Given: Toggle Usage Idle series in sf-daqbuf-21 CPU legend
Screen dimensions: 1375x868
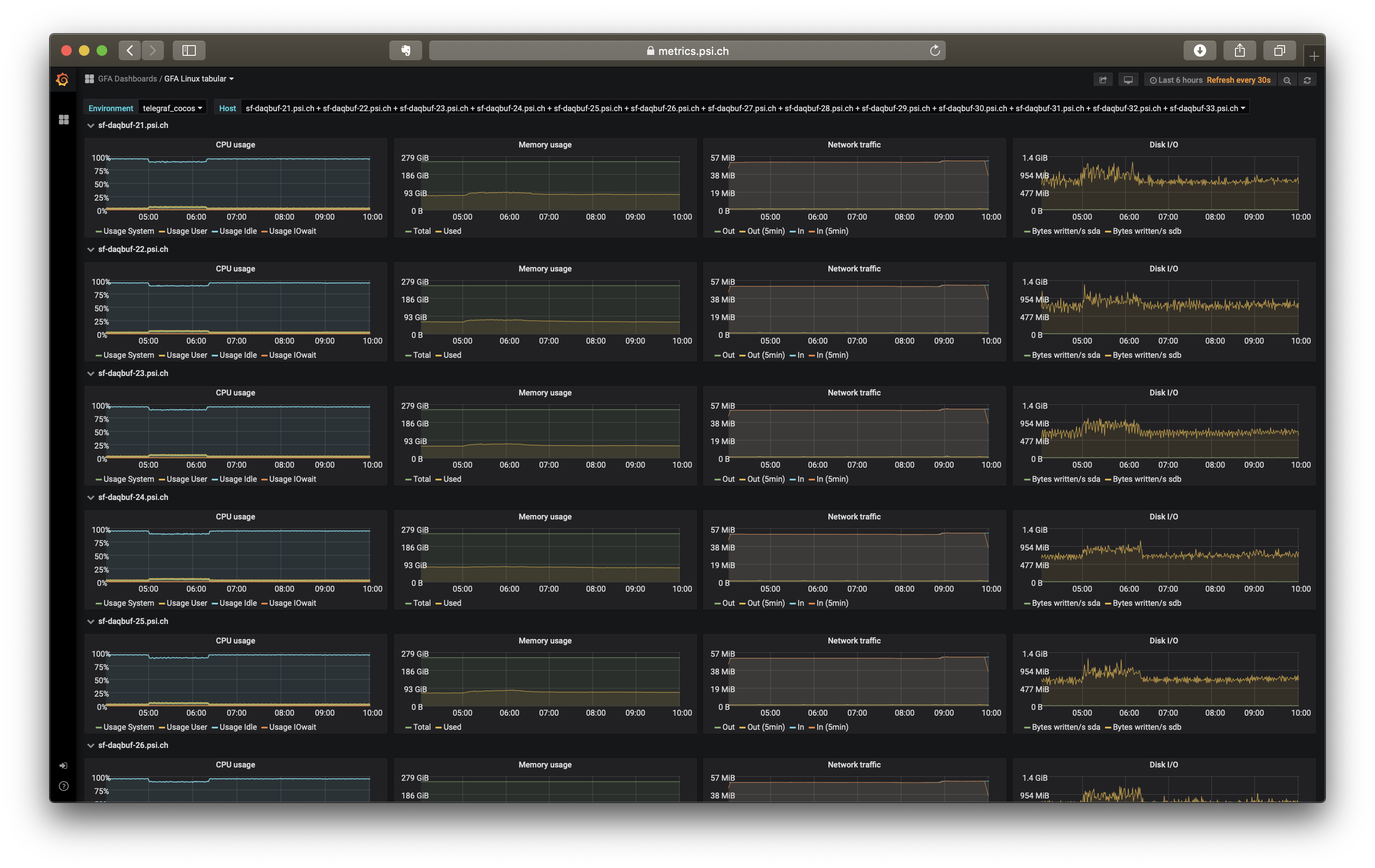Looking at the screenshot, I should pos(237,231).
